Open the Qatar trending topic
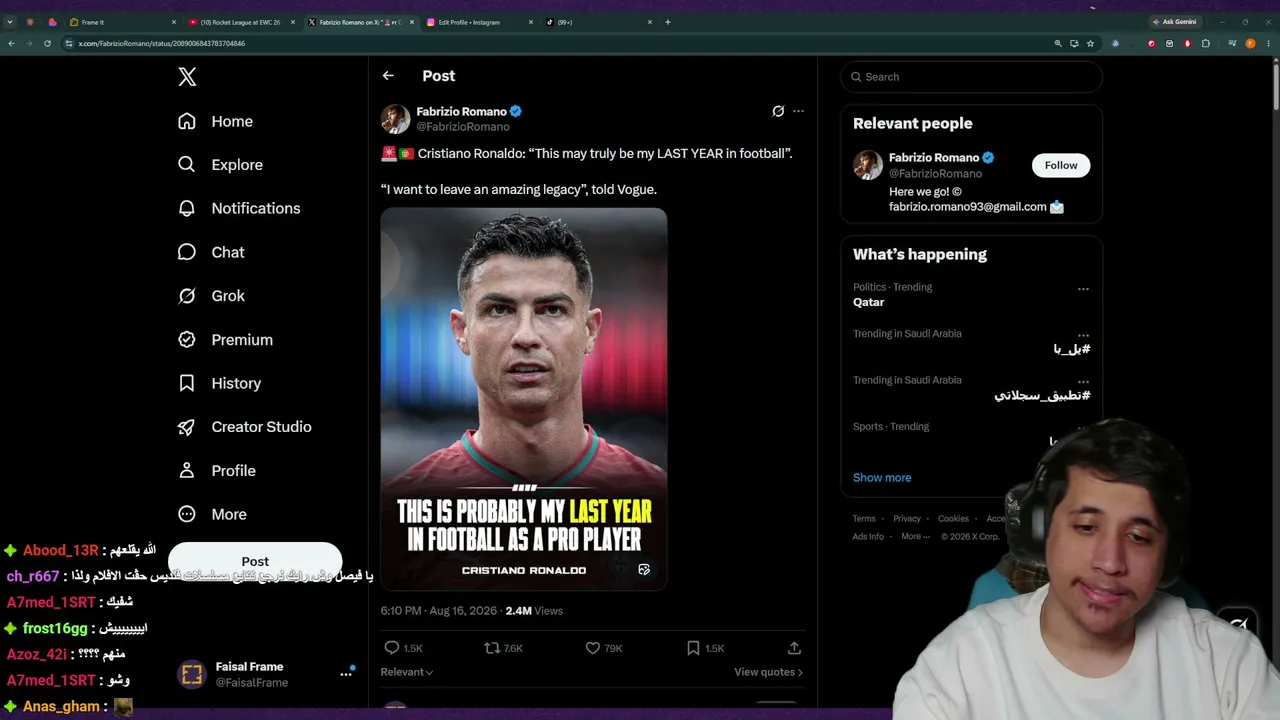 (868, 302)
